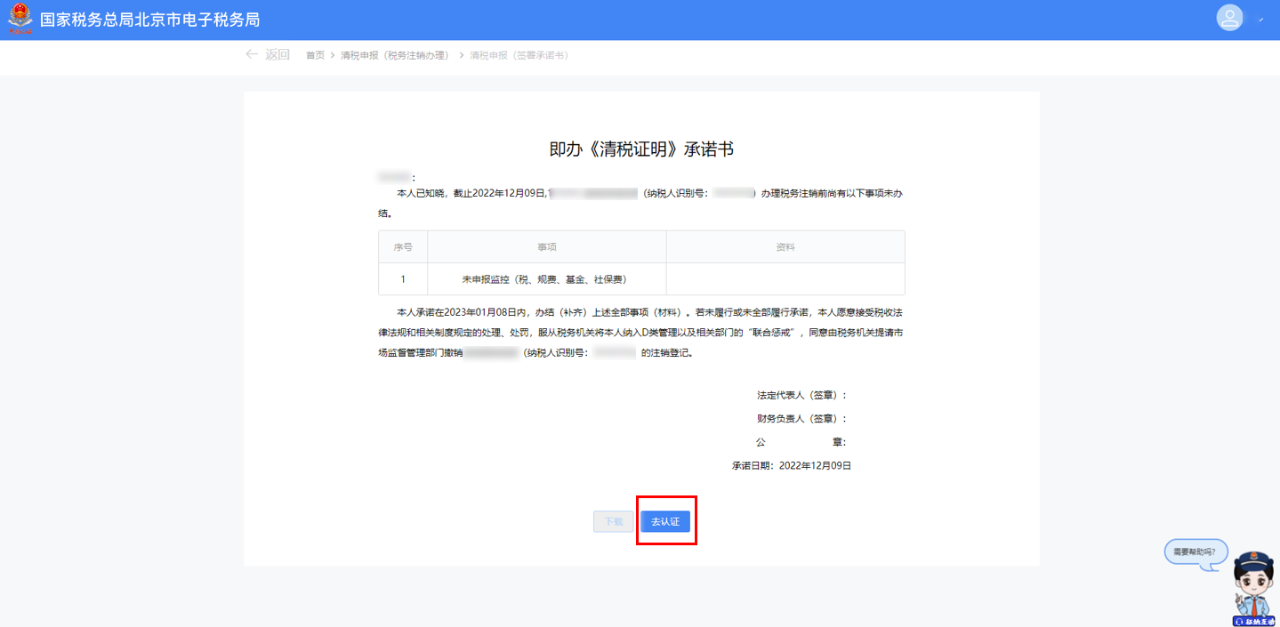1280x627 pixels.
Task: Click the tax bureau emblem logo
Action: pos(19,19)
